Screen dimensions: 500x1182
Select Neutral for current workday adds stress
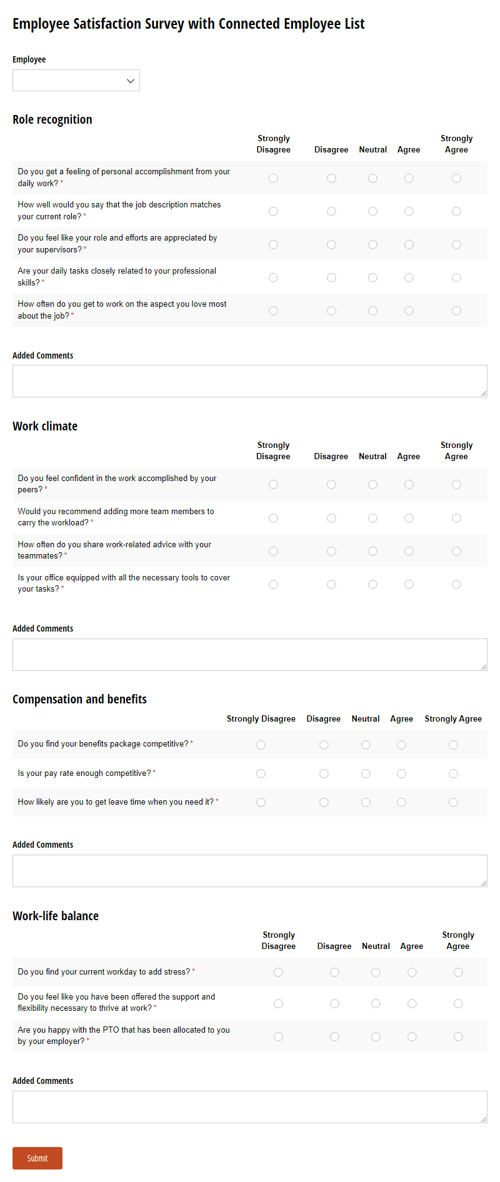pyautogui.click(x=376, y=972)
